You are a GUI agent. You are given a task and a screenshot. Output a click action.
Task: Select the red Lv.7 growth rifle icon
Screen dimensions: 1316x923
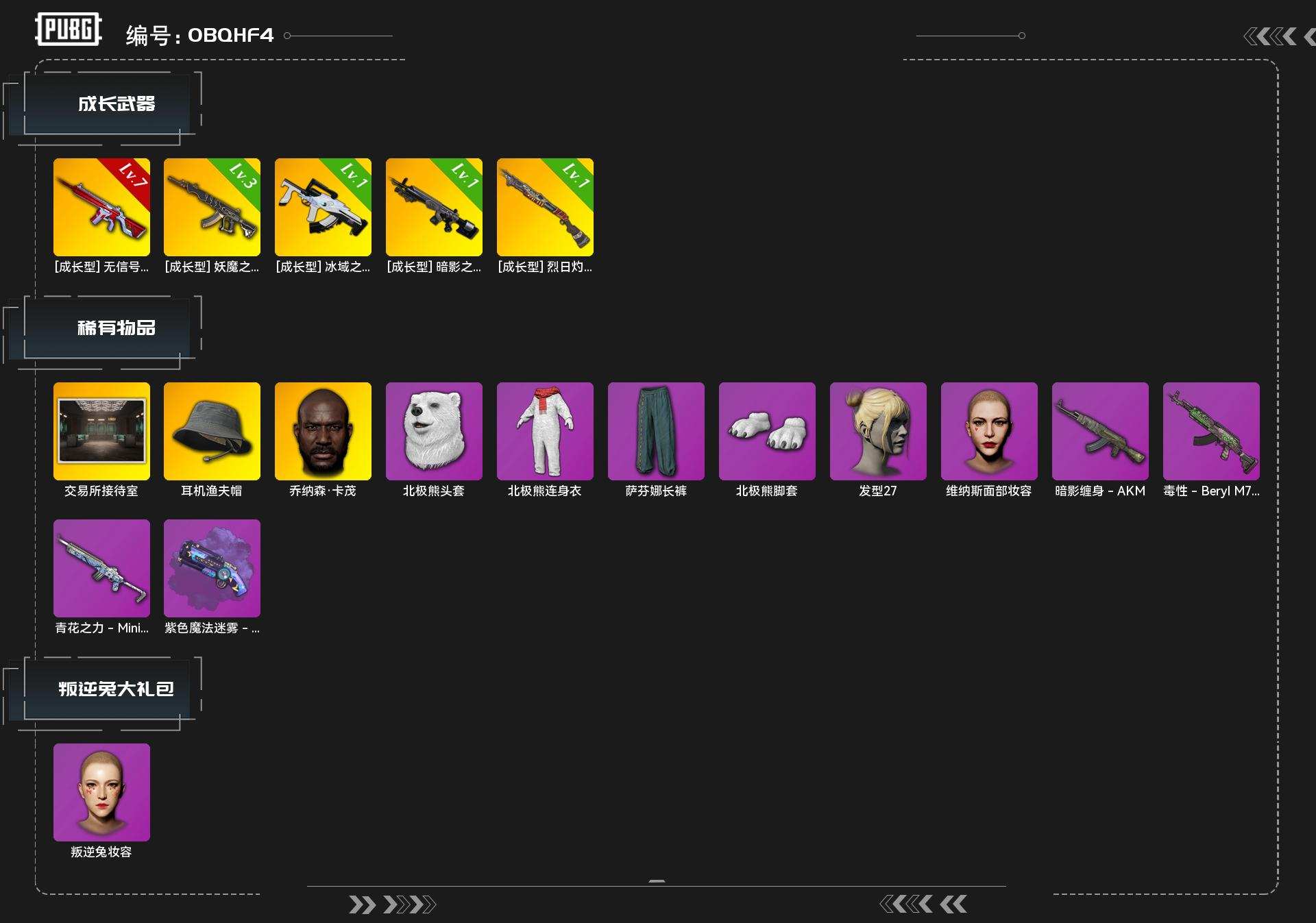pyautogui.click(x=101, y=207)
